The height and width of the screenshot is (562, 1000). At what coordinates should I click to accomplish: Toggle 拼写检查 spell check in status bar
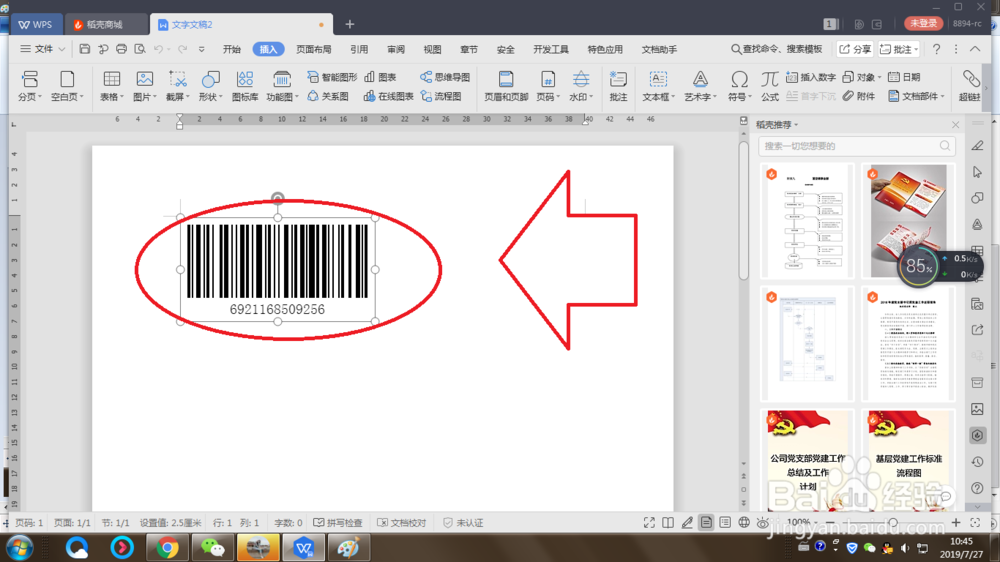click(337, 522)
